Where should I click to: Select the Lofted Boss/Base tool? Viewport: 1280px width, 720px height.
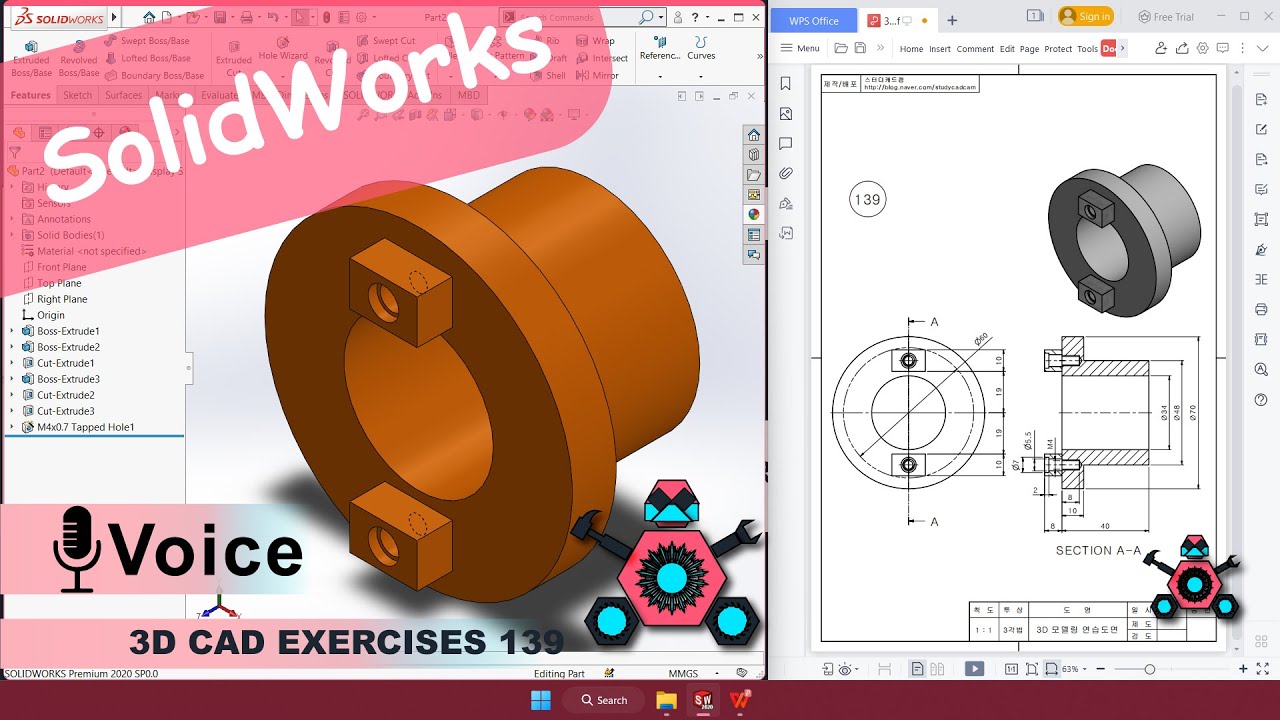pos(146,58)
